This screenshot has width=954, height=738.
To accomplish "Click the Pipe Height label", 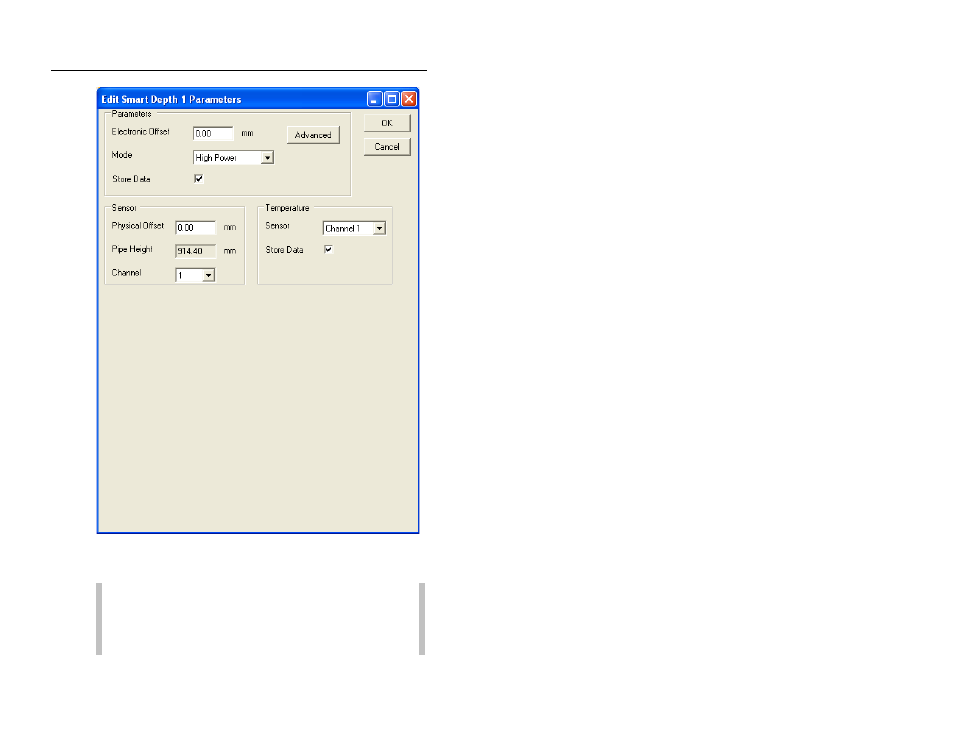I will pyautogui.click(x=132, y=249).
